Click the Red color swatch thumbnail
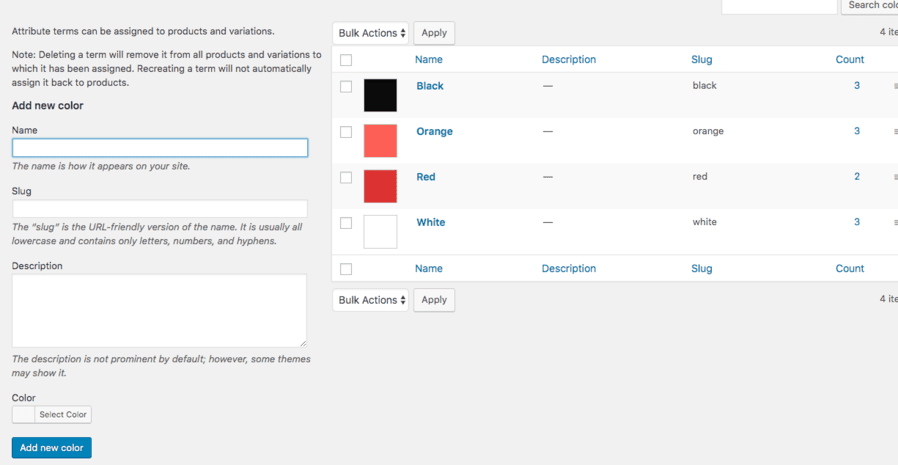Screen dimensions: 898x465 tap(380, 186)
